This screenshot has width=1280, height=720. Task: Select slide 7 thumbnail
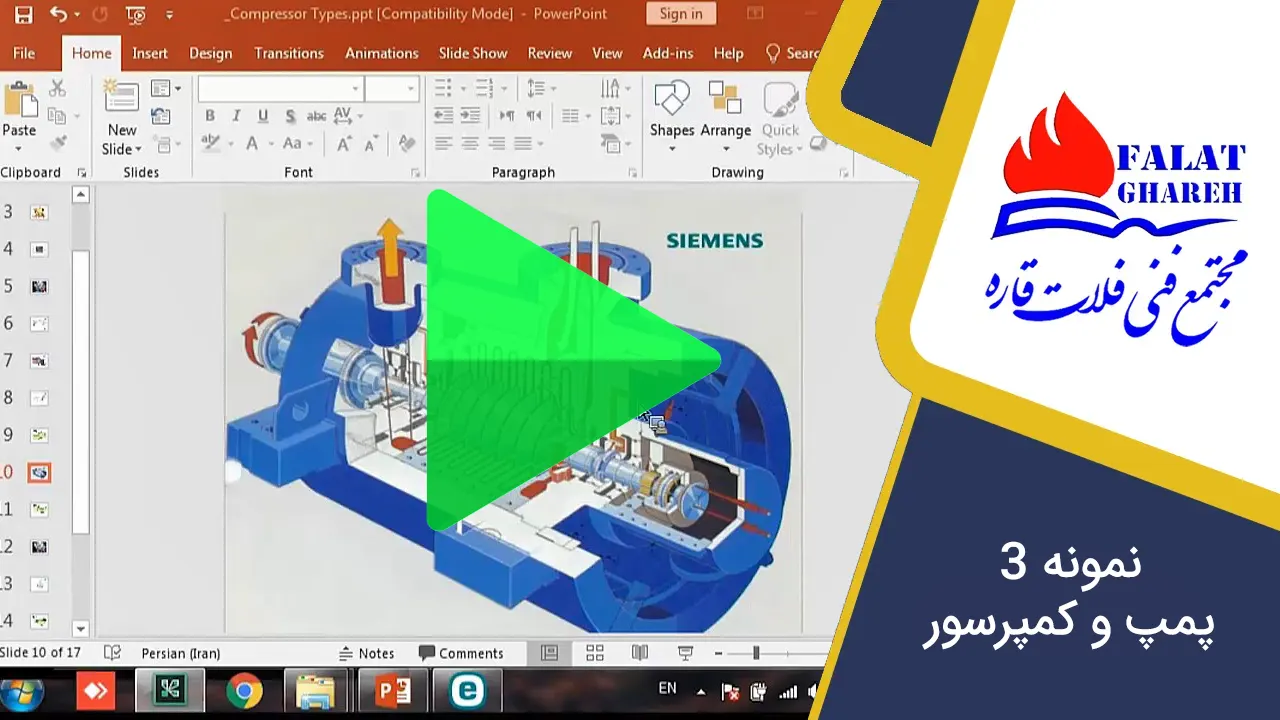point(39,360)
